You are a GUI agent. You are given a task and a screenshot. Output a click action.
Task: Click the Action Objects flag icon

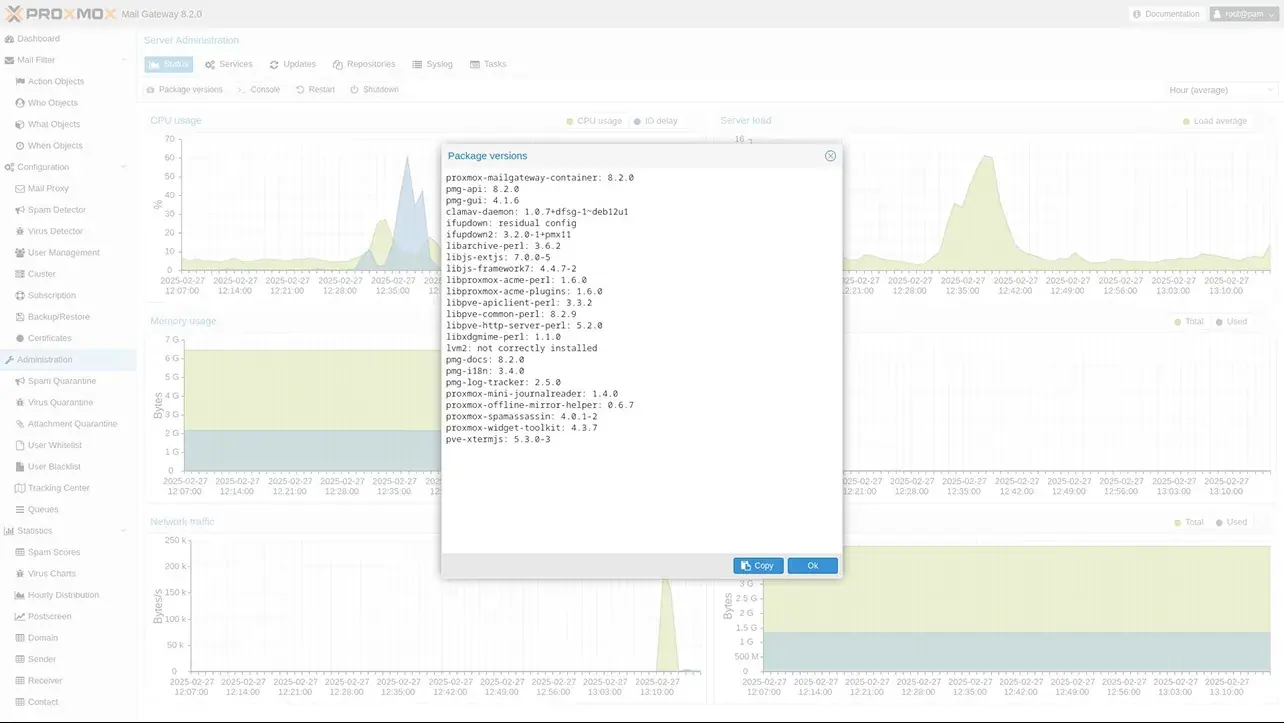click(x=20, y=82)
